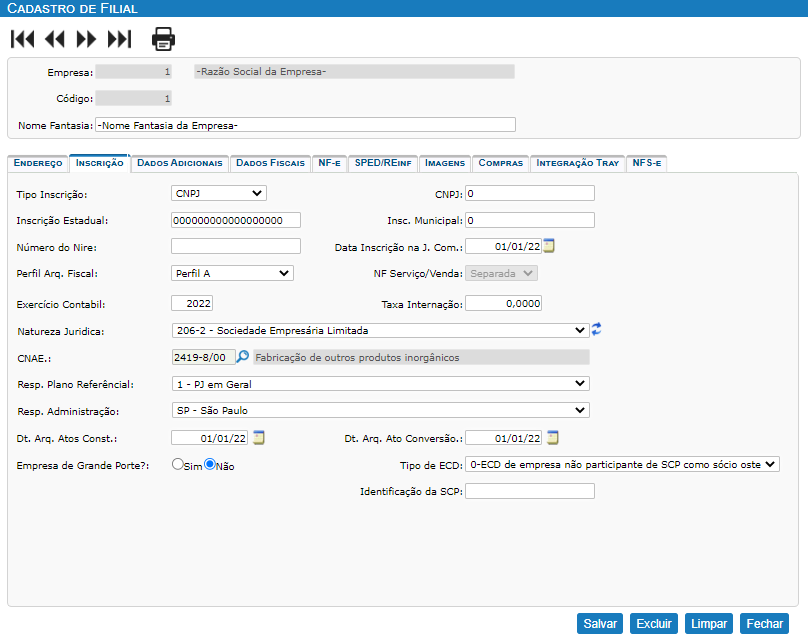Switch to the Endereço tab
This screenshot has width=808, height=642.
[38, 163]
